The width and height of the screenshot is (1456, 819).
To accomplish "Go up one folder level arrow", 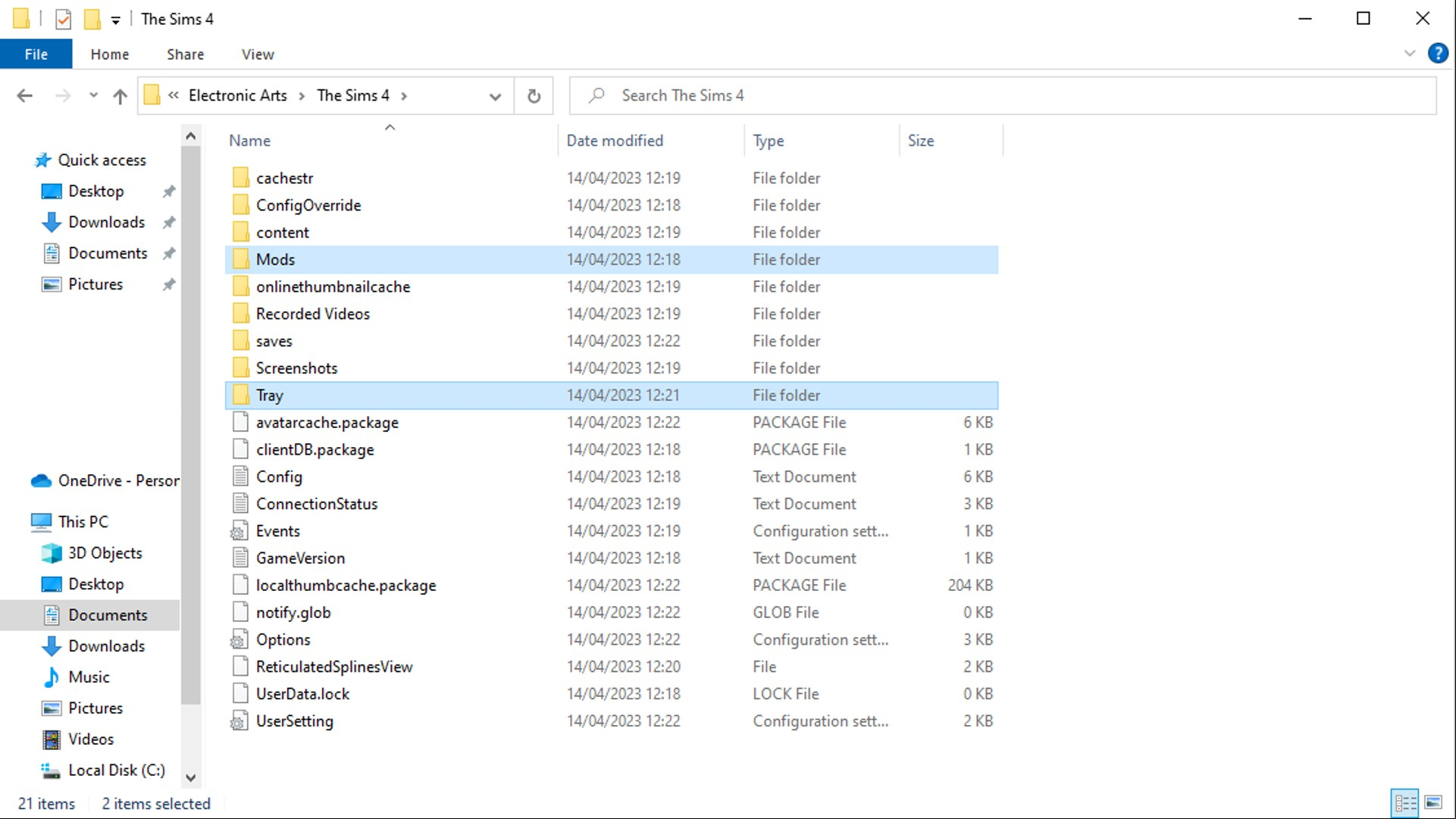I will tap(120, 95).
